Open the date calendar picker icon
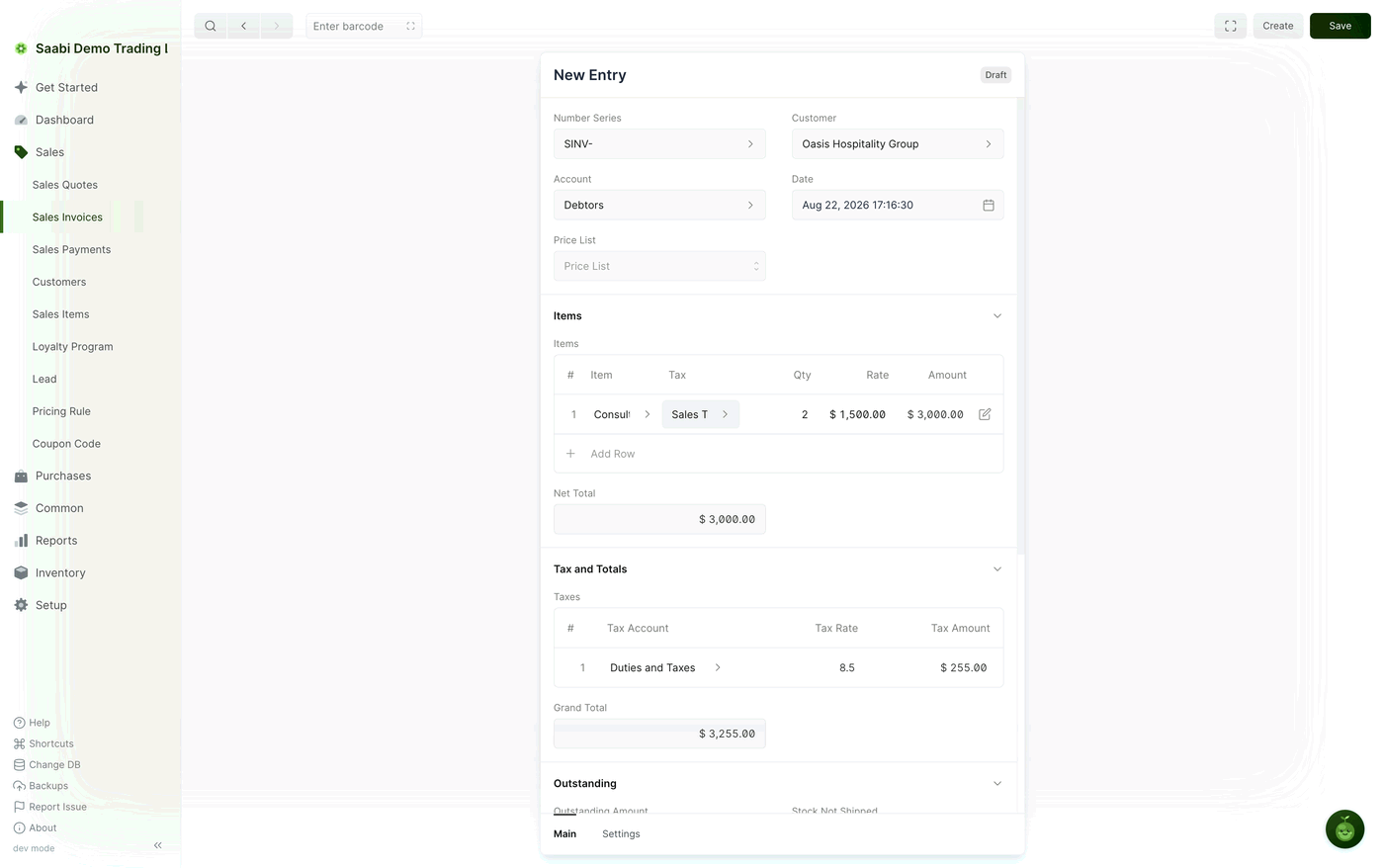Viewport: 1384px width, 868px height. (x=989, y=205)
